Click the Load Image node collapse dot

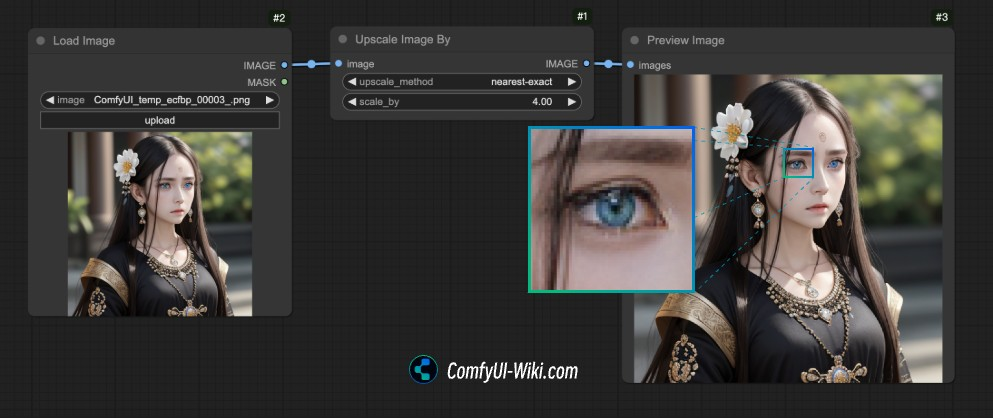tap(41, 41)
